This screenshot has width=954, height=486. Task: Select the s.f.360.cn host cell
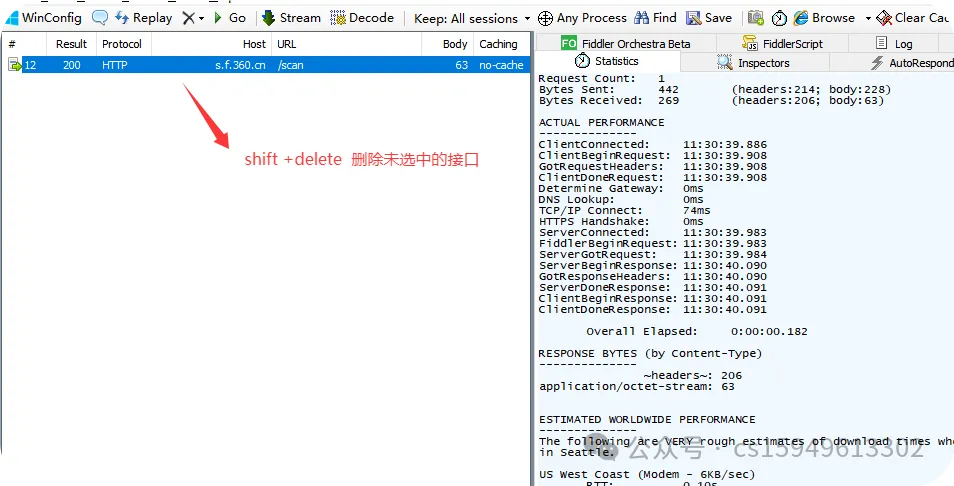tap(240, 65)
